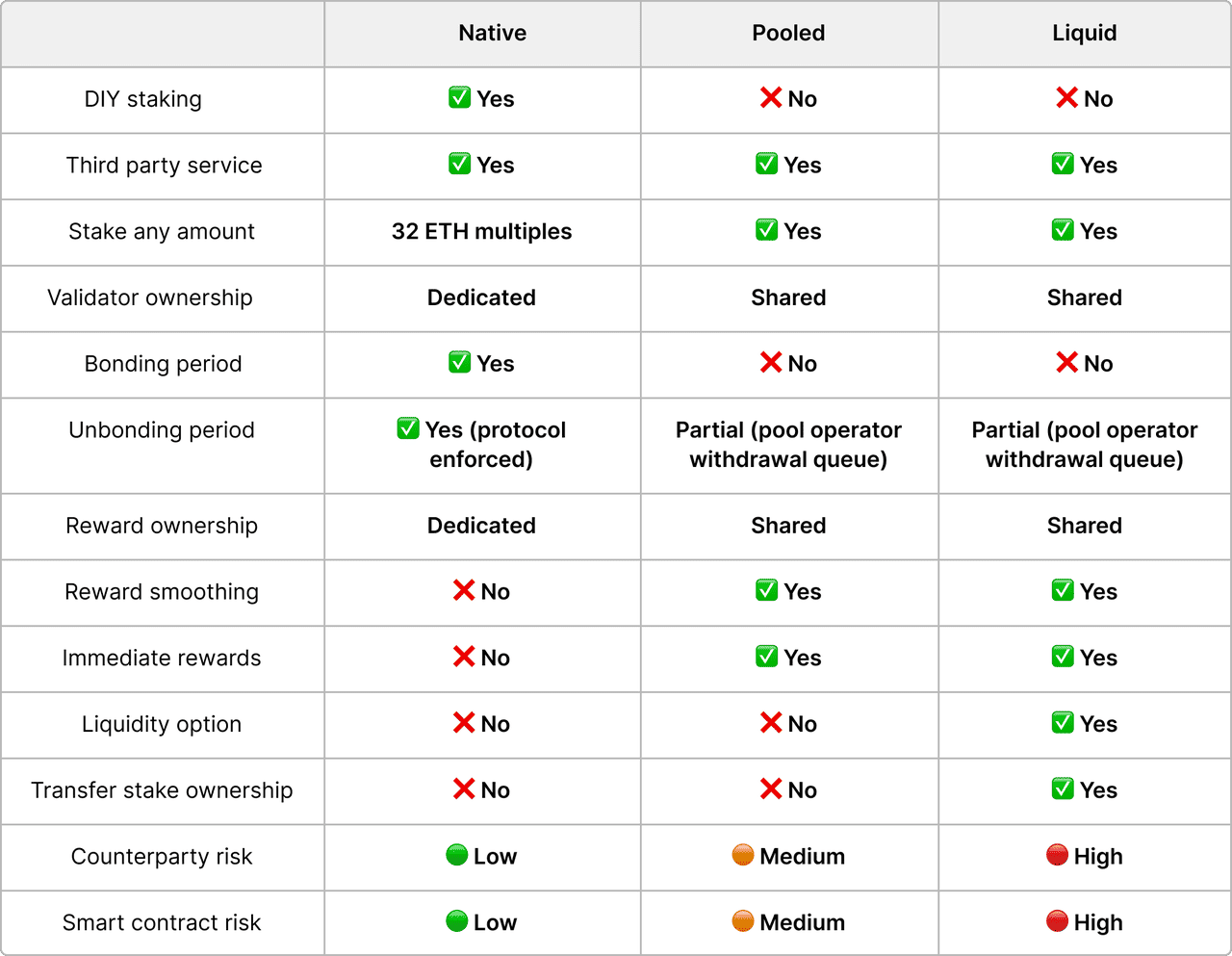Click the Dedicated cell in Reward ownership
1232x956 pixels.
(x=481, y=526)
